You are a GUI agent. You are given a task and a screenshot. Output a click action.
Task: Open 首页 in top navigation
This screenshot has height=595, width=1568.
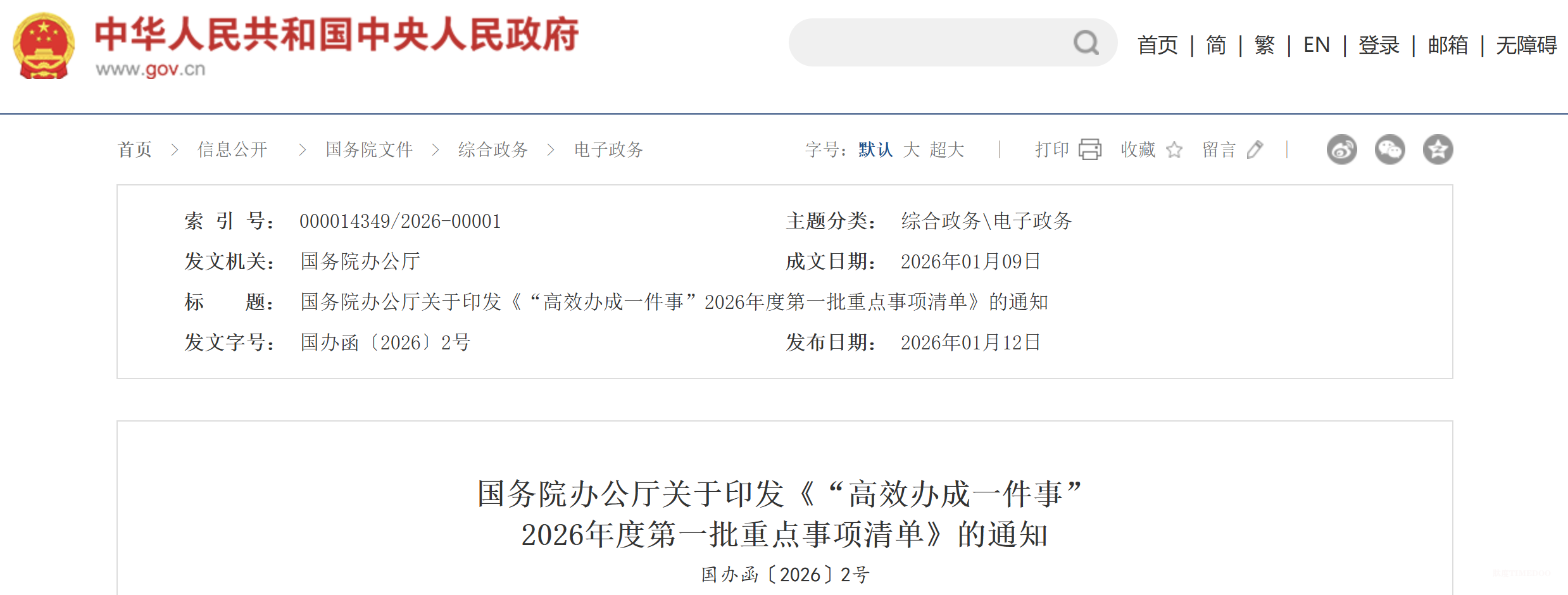point(1158,45)
